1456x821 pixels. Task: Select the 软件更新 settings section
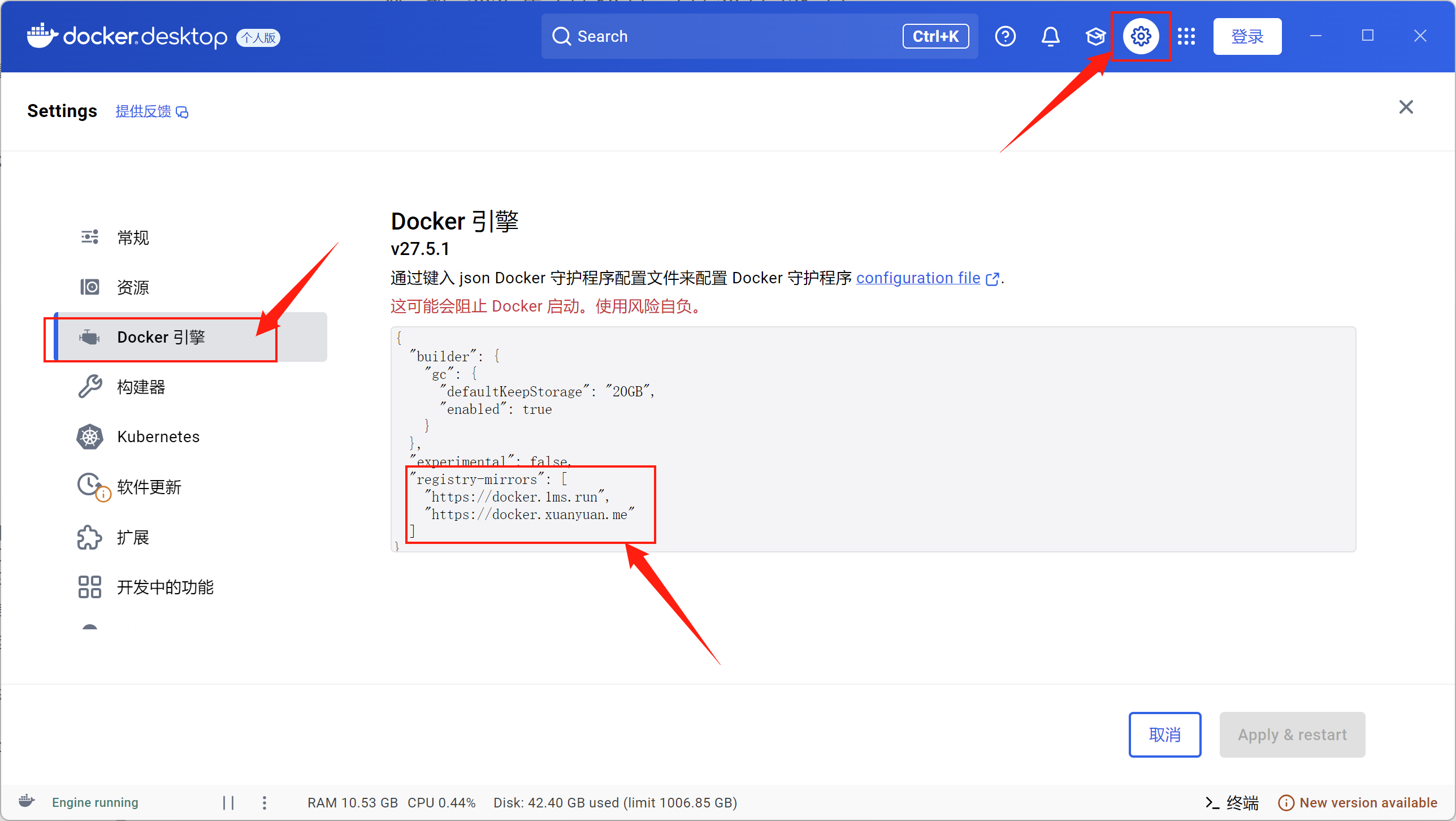point(190,487)
